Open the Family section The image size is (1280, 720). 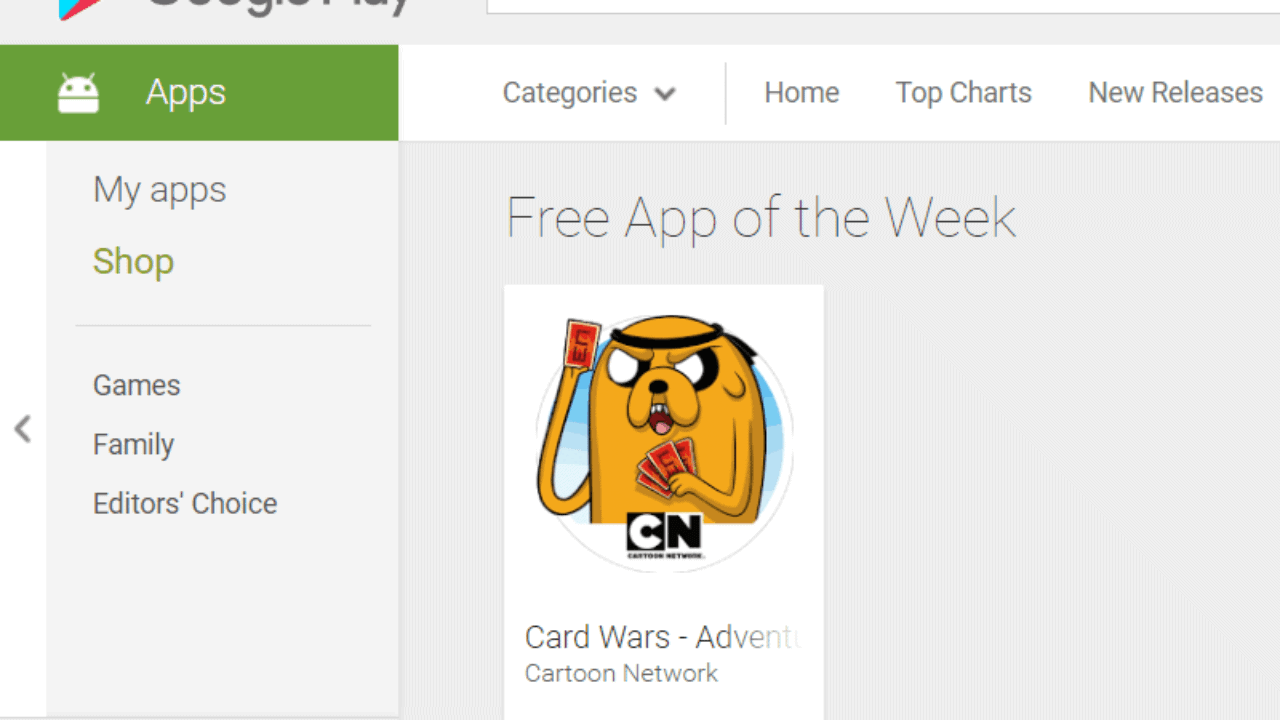(x=133, y=444)
